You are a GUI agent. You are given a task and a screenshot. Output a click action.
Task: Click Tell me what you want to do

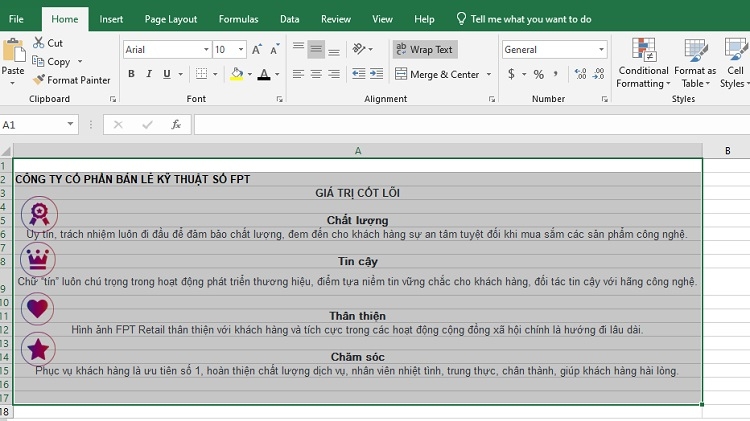pyautogui.click(x=524, y=19)
